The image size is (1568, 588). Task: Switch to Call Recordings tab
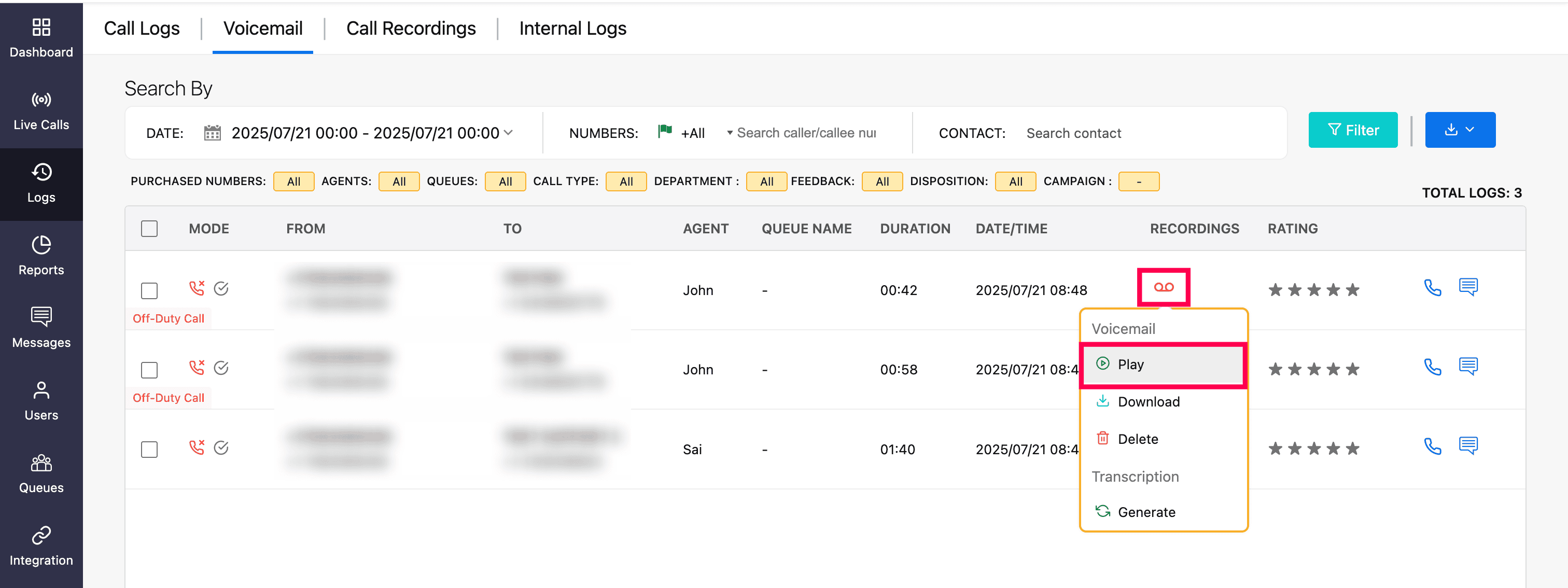pos(410,28)
